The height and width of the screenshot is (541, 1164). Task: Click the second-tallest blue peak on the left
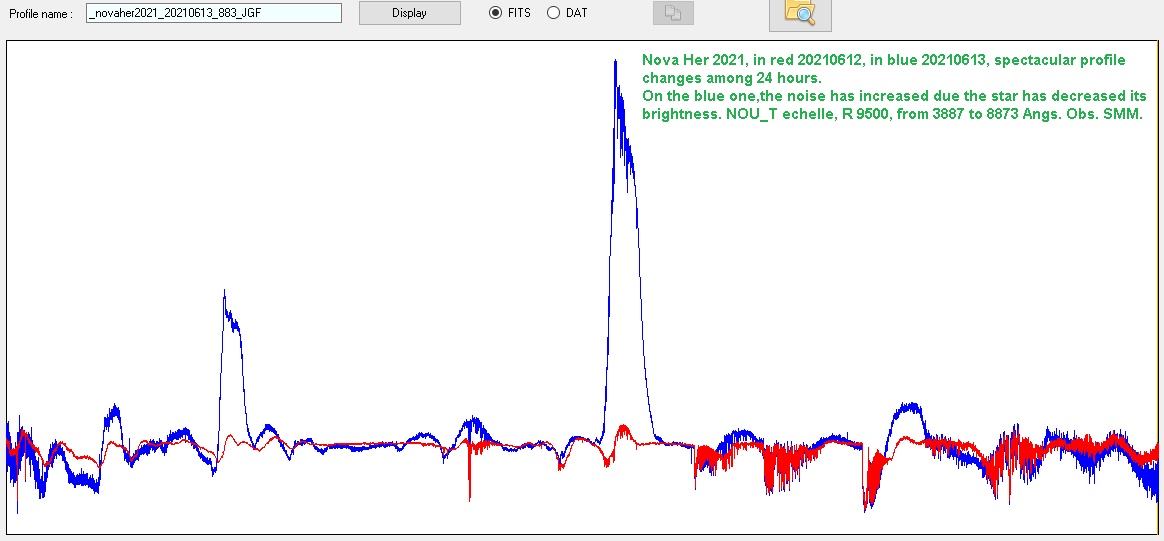point(224,293)
